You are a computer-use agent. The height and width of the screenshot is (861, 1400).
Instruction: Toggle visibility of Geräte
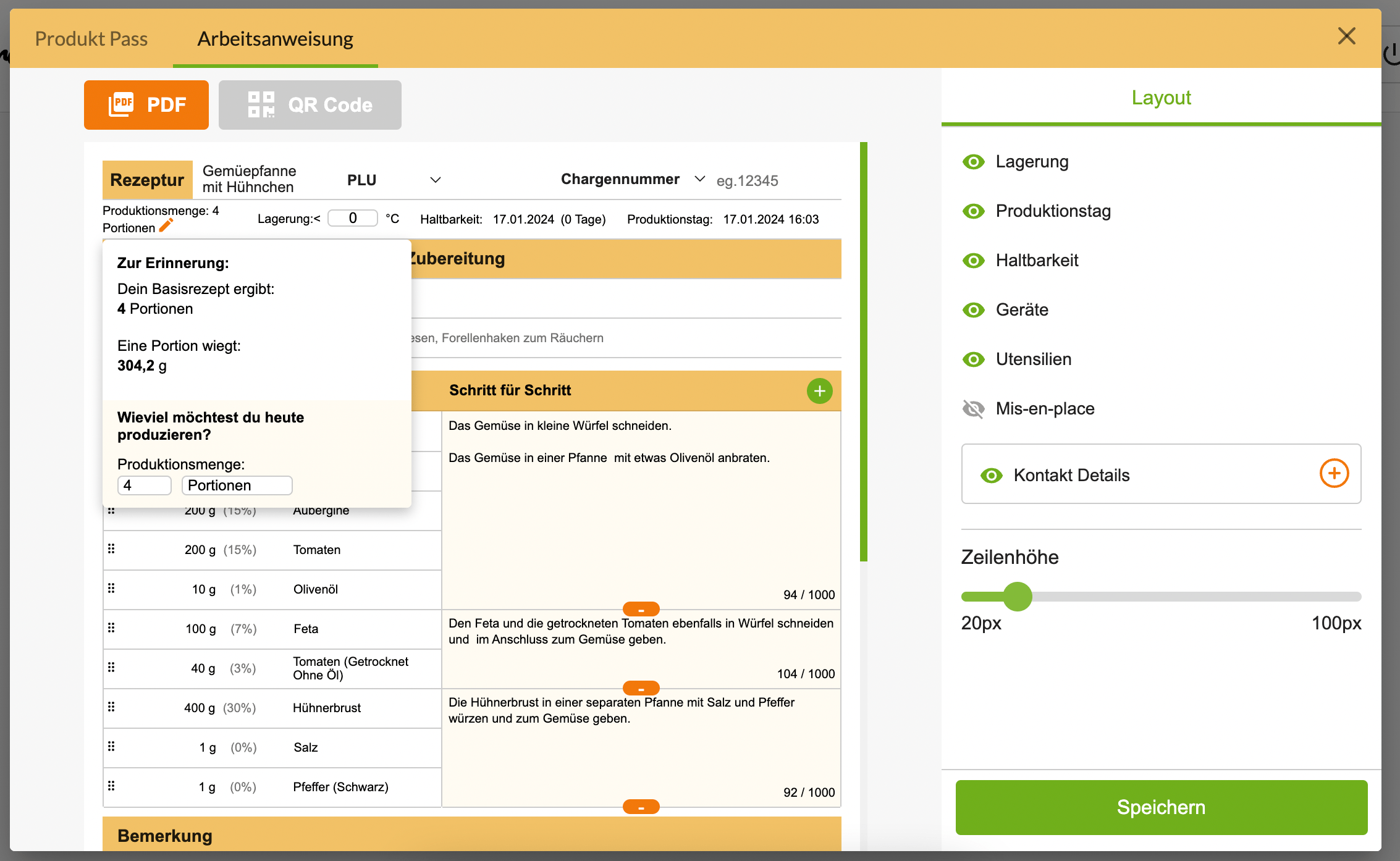(x=974, y=310)
